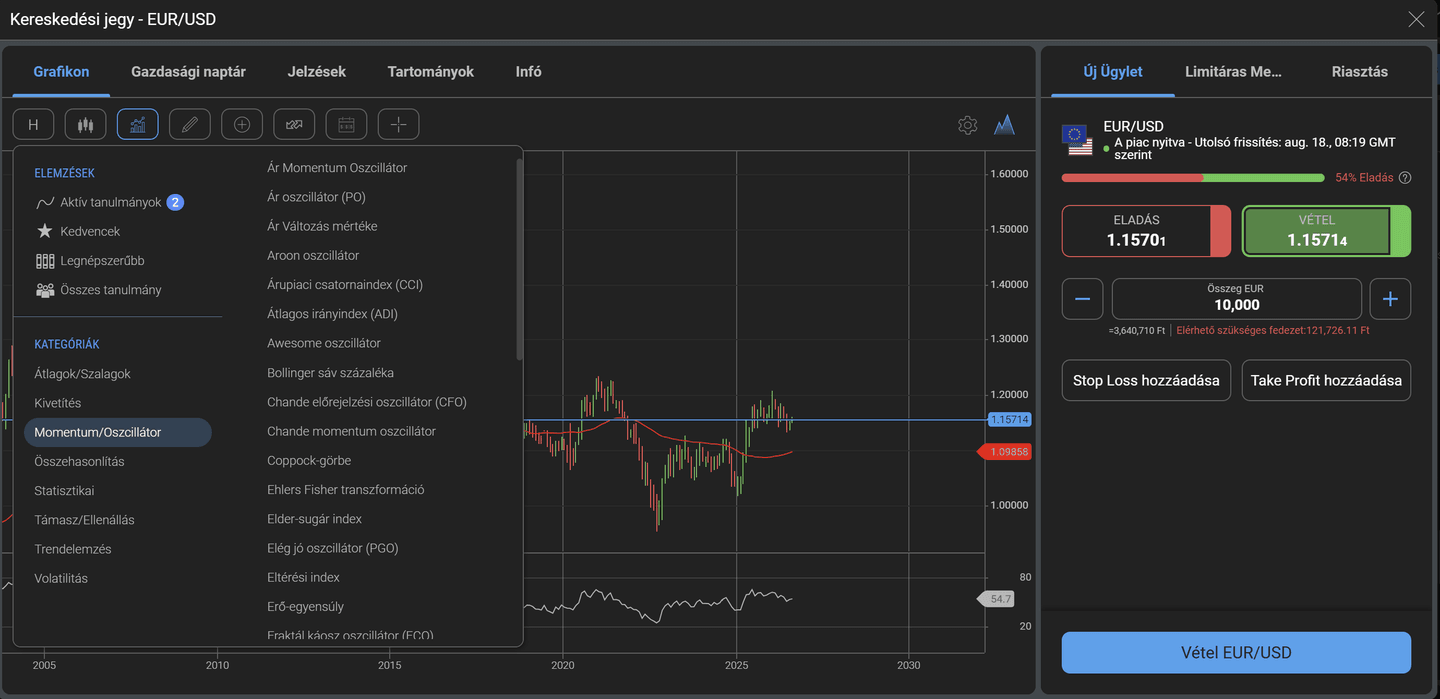Add Ár Változás mértéke study
1440x699 pixels.
coord(322,226)
